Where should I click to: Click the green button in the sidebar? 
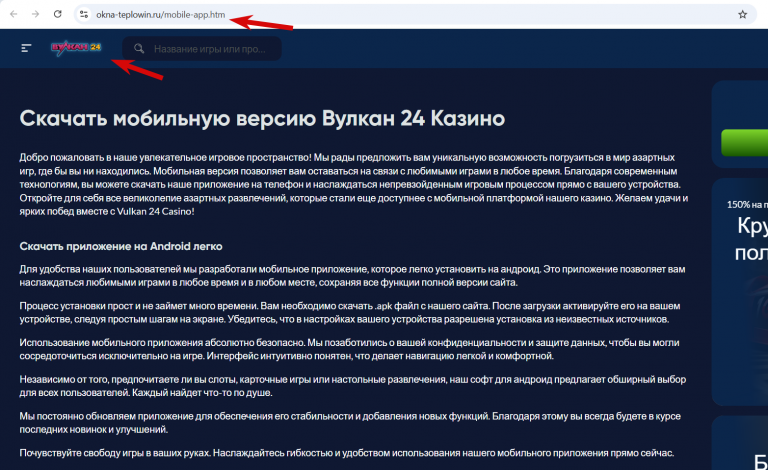744,143
